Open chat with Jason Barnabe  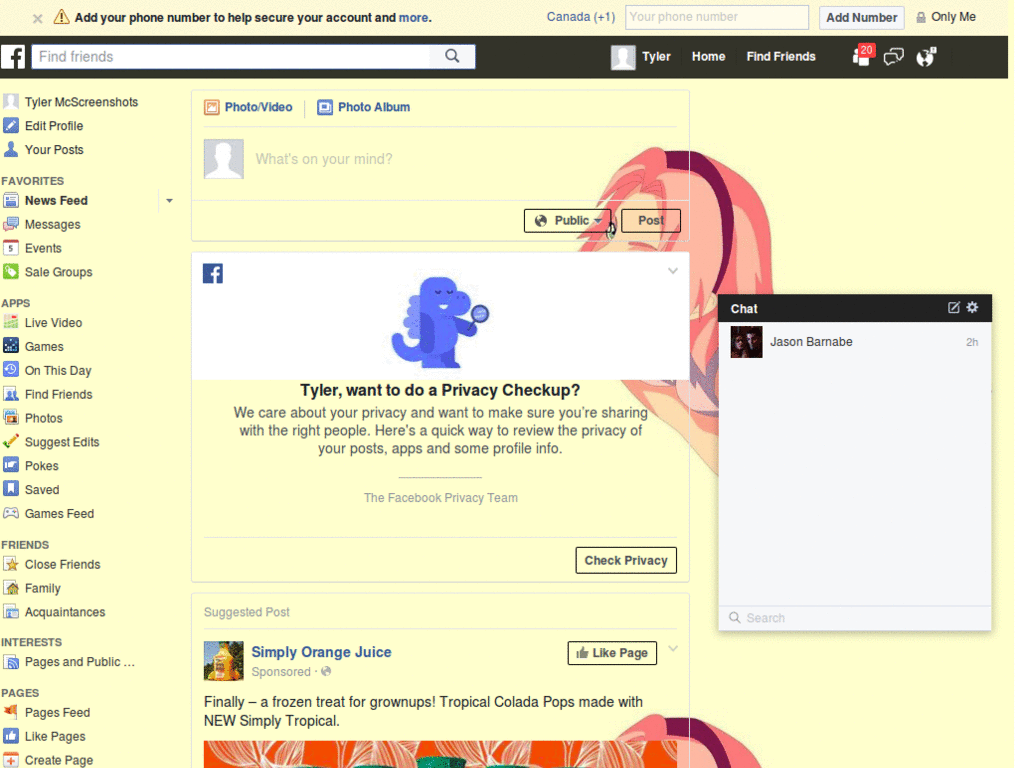(855, 342)
